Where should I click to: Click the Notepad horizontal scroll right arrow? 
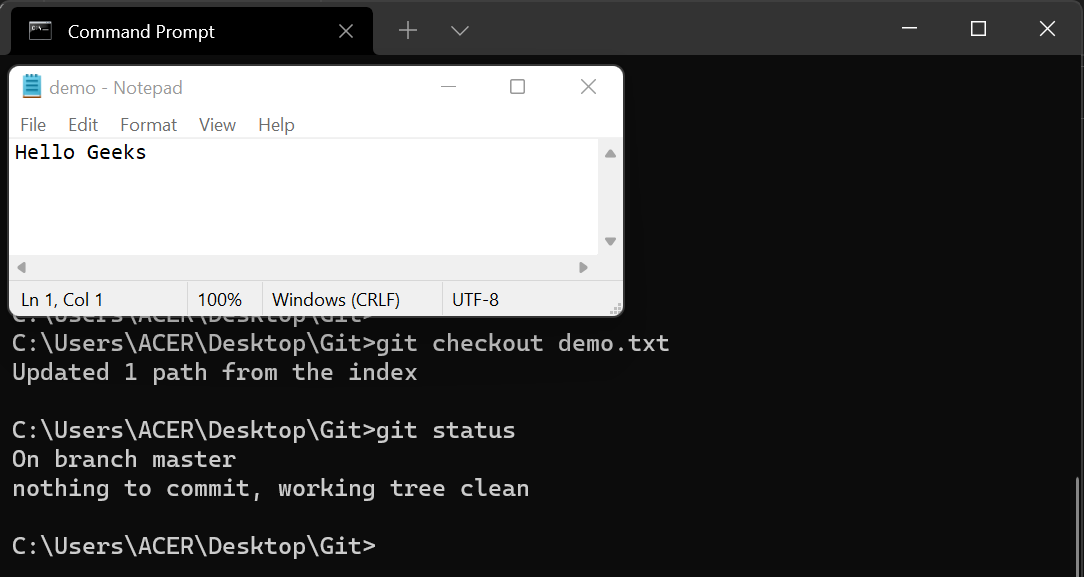pos(583,267)
